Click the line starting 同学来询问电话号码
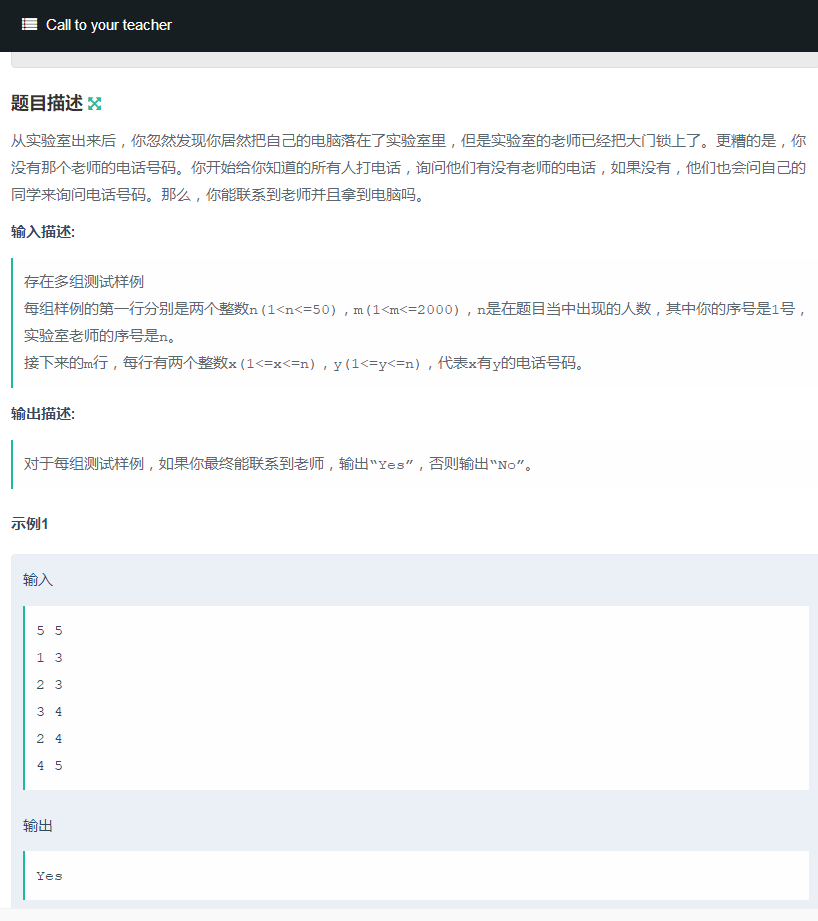The image size is (818, 921). 218,195
